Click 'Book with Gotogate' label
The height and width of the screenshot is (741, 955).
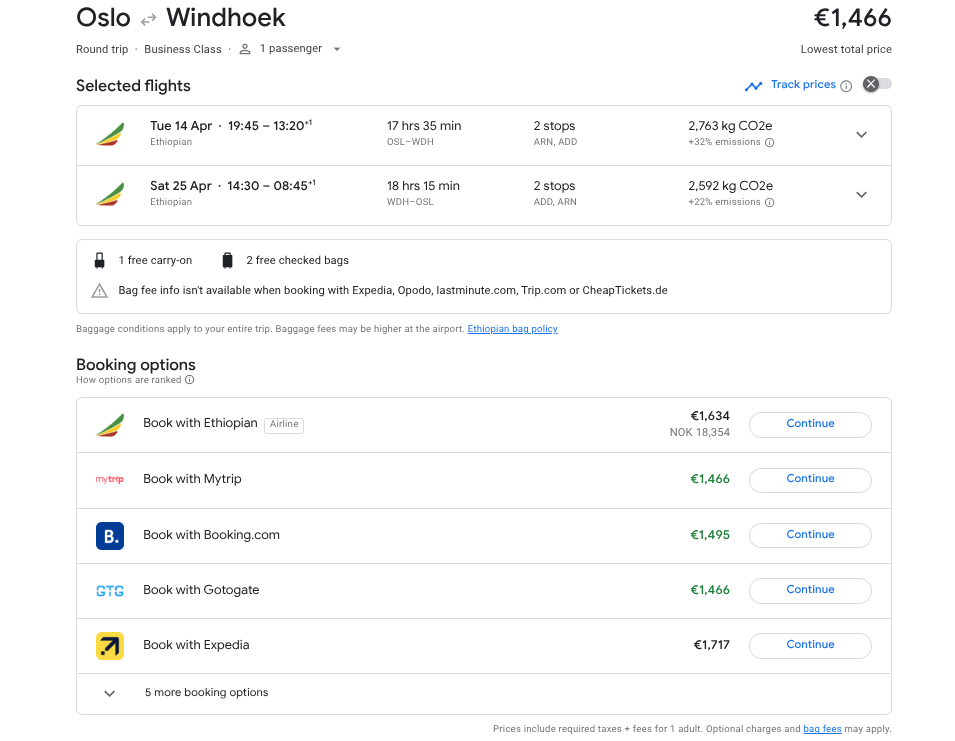(x=201, y=590)
